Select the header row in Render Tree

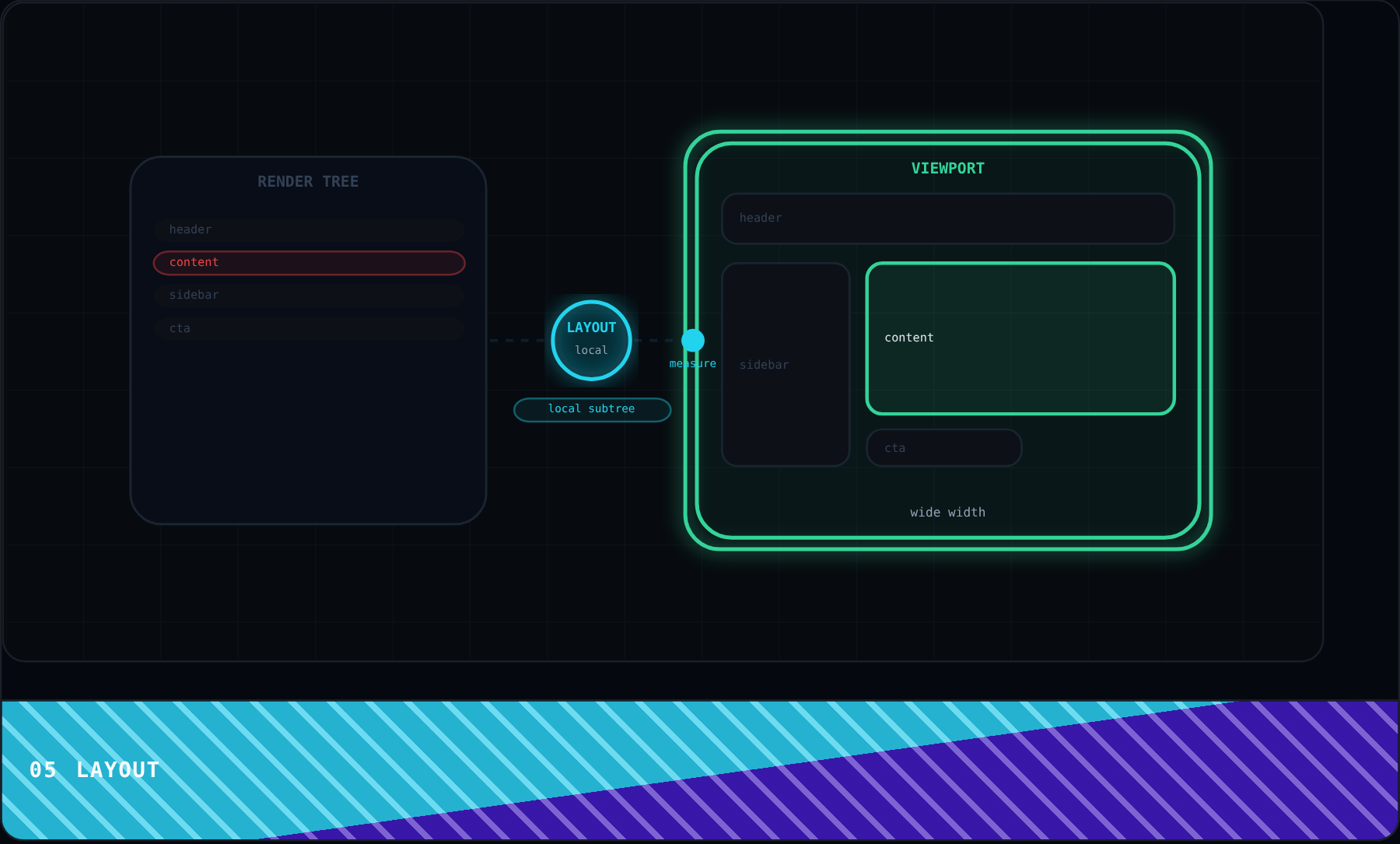309,229
